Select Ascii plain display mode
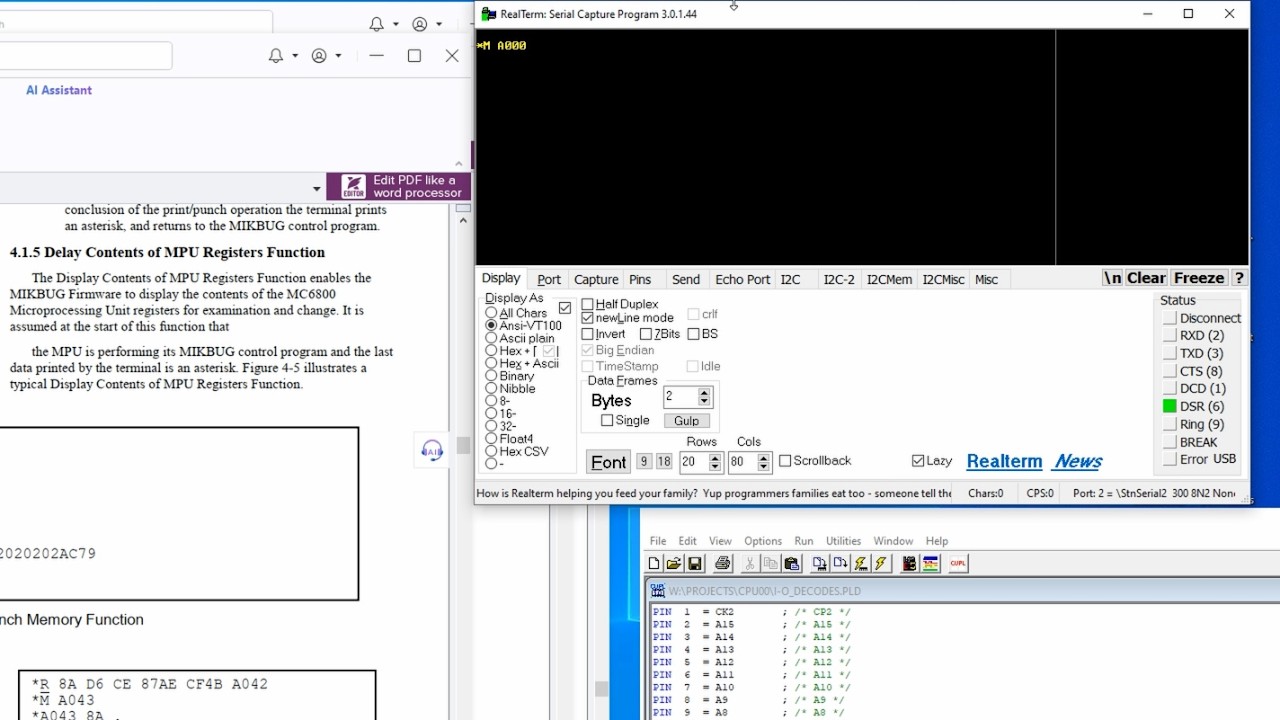This screenshot has height=720, width=1280. point(491,338)
